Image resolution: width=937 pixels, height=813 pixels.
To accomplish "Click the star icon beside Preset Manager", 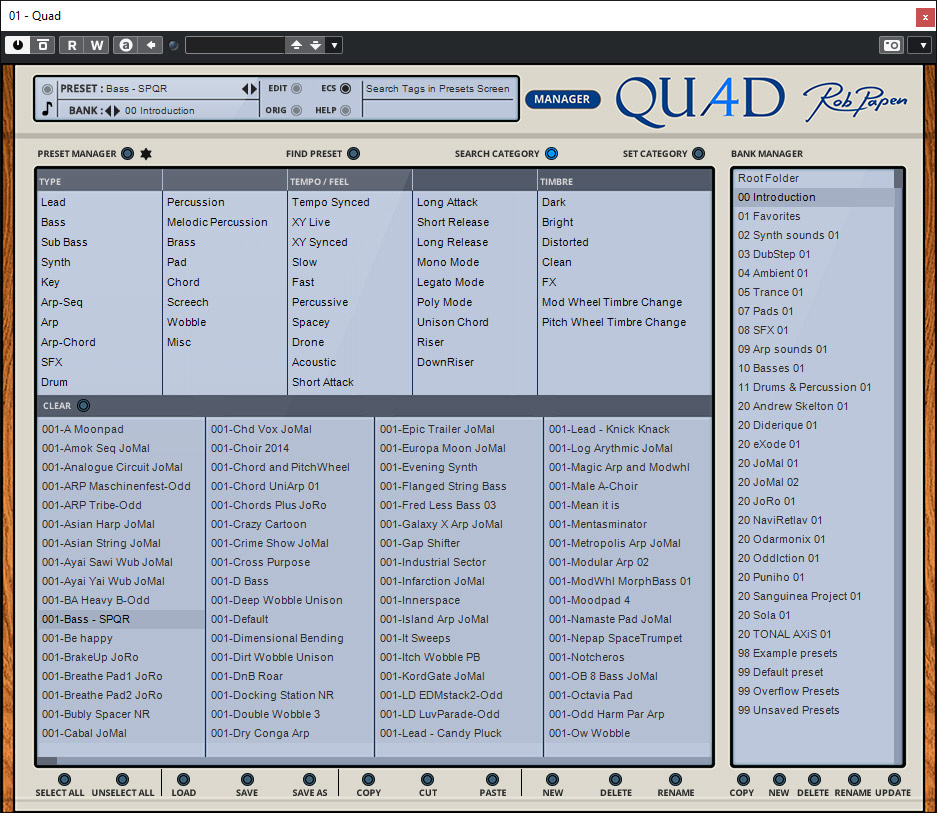I will coord(146,154).
